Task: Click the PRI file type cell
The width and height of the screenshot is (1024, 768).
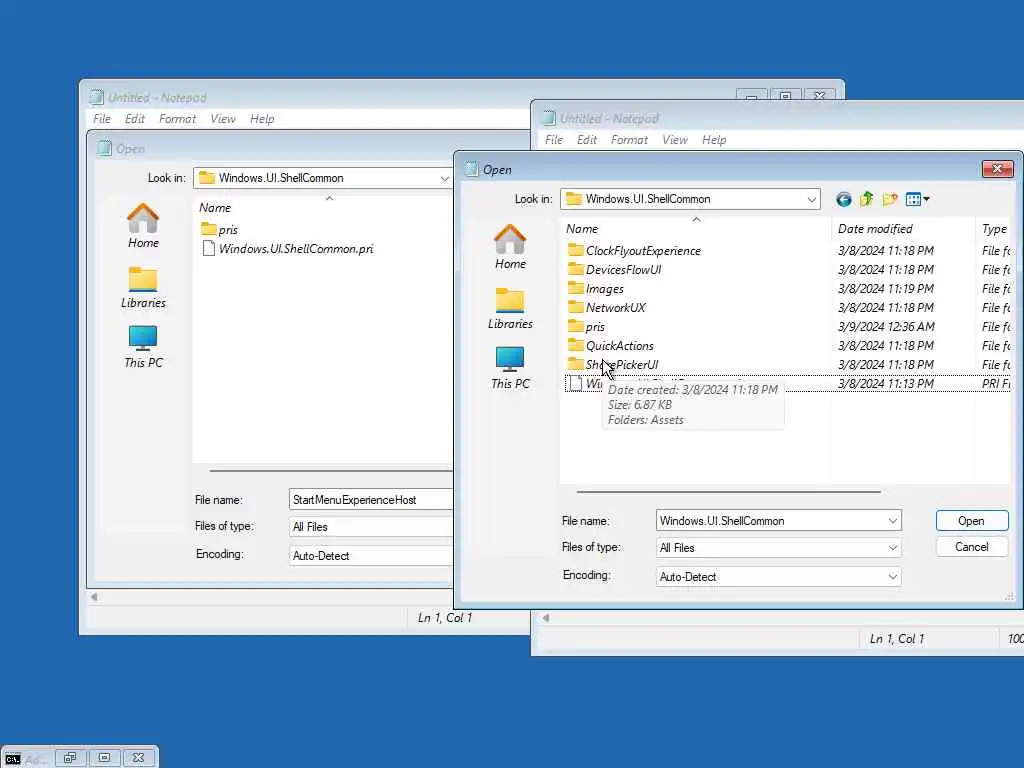Action: tap(996, 383)
